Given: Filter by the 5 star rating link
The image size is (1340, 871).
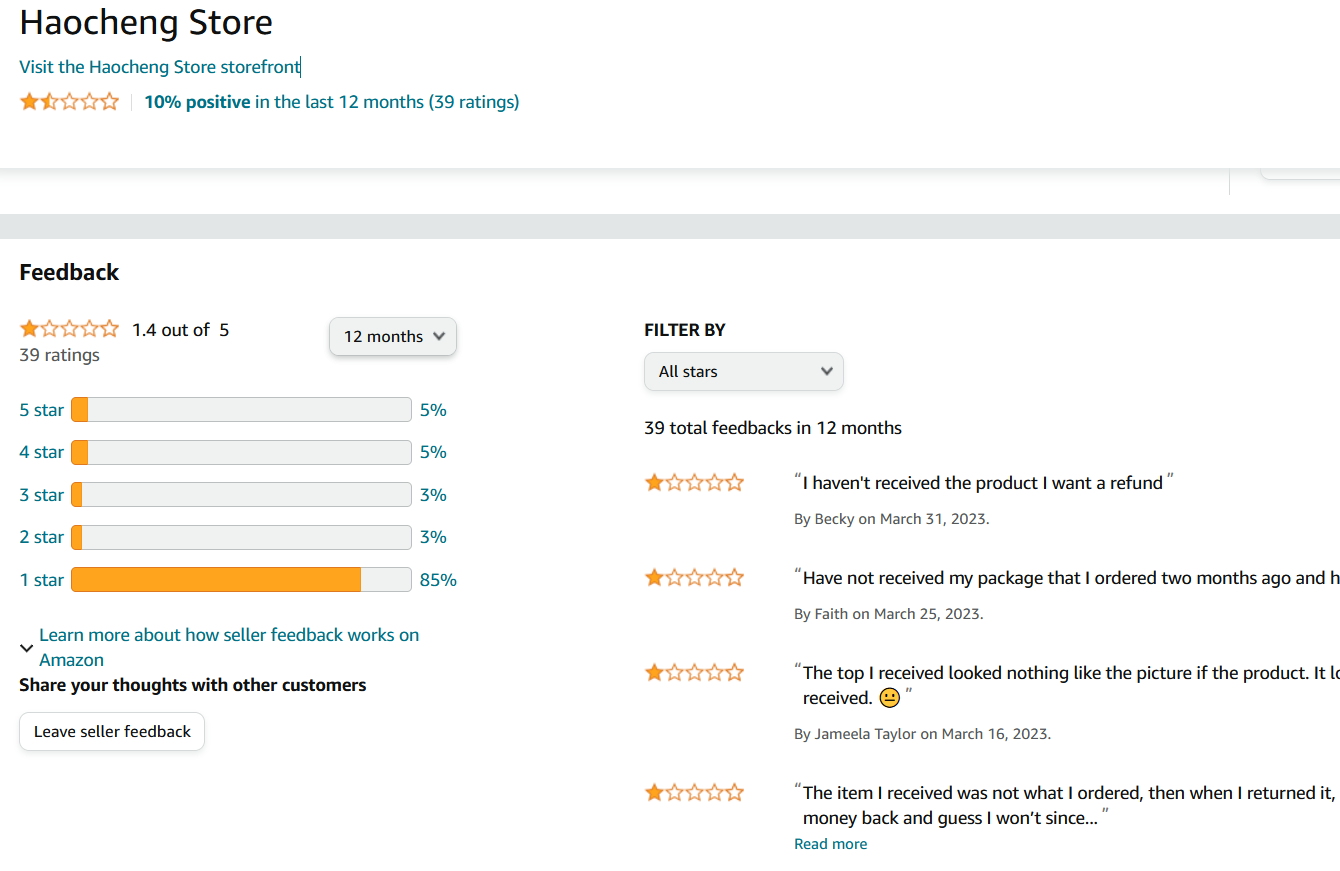Looking at the screenshot, I should tap(41, 410).
